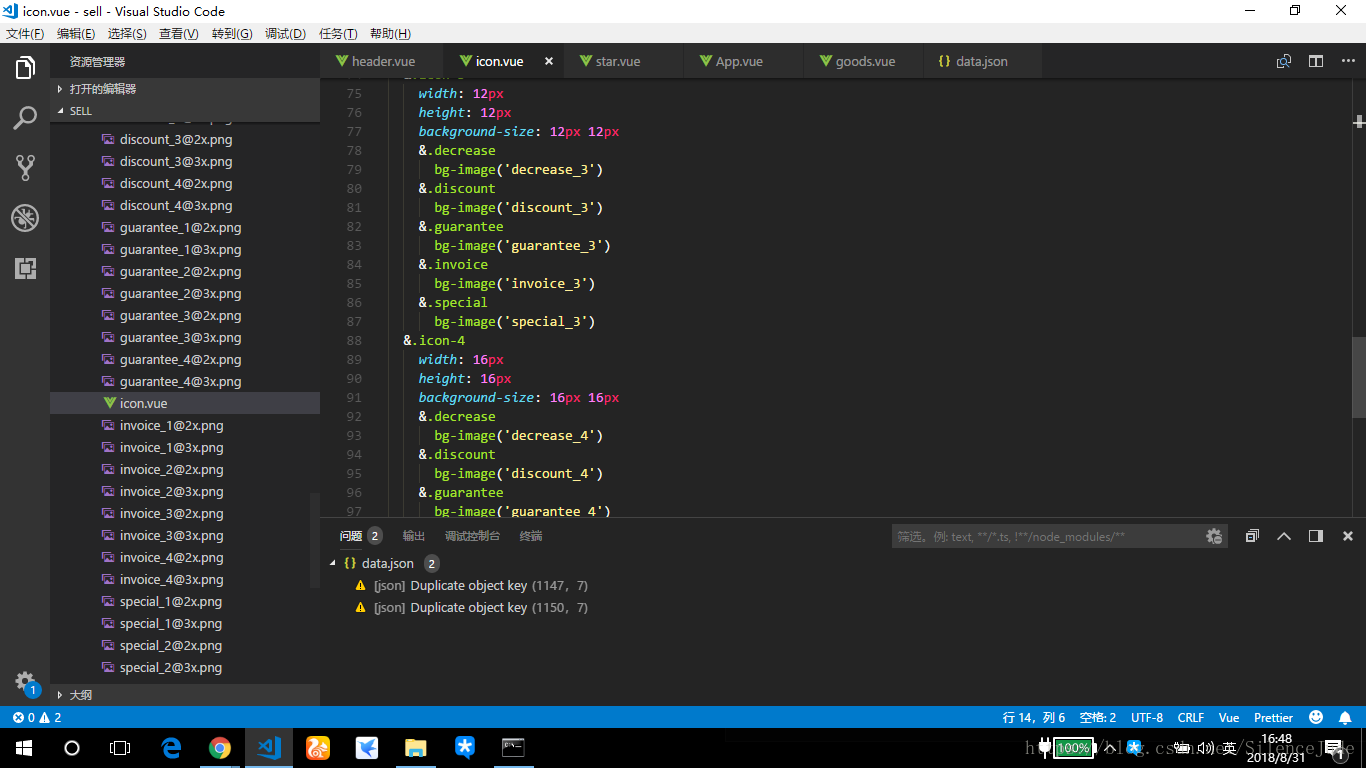1366x768 pixels.
Task: Open the Source Control view
Action: tap(25, 168)
